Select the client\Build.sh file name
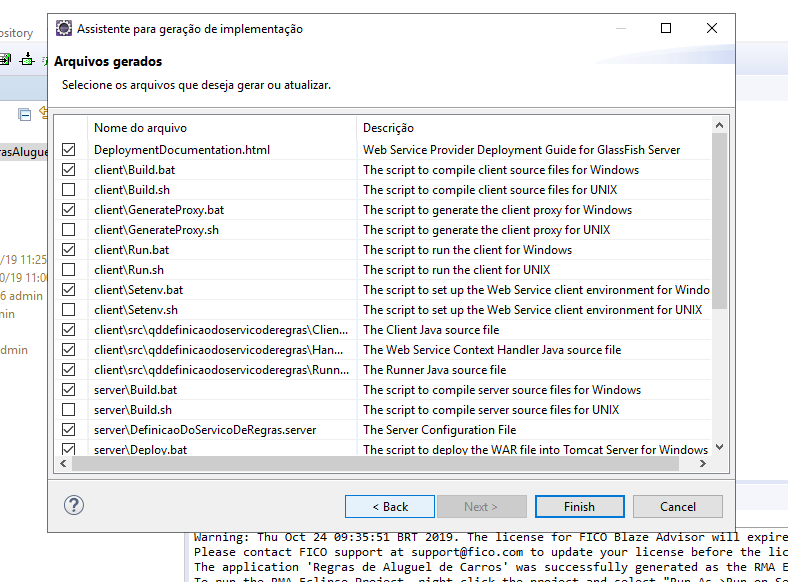This screenshot has width=788, height=582. point(132,190)
